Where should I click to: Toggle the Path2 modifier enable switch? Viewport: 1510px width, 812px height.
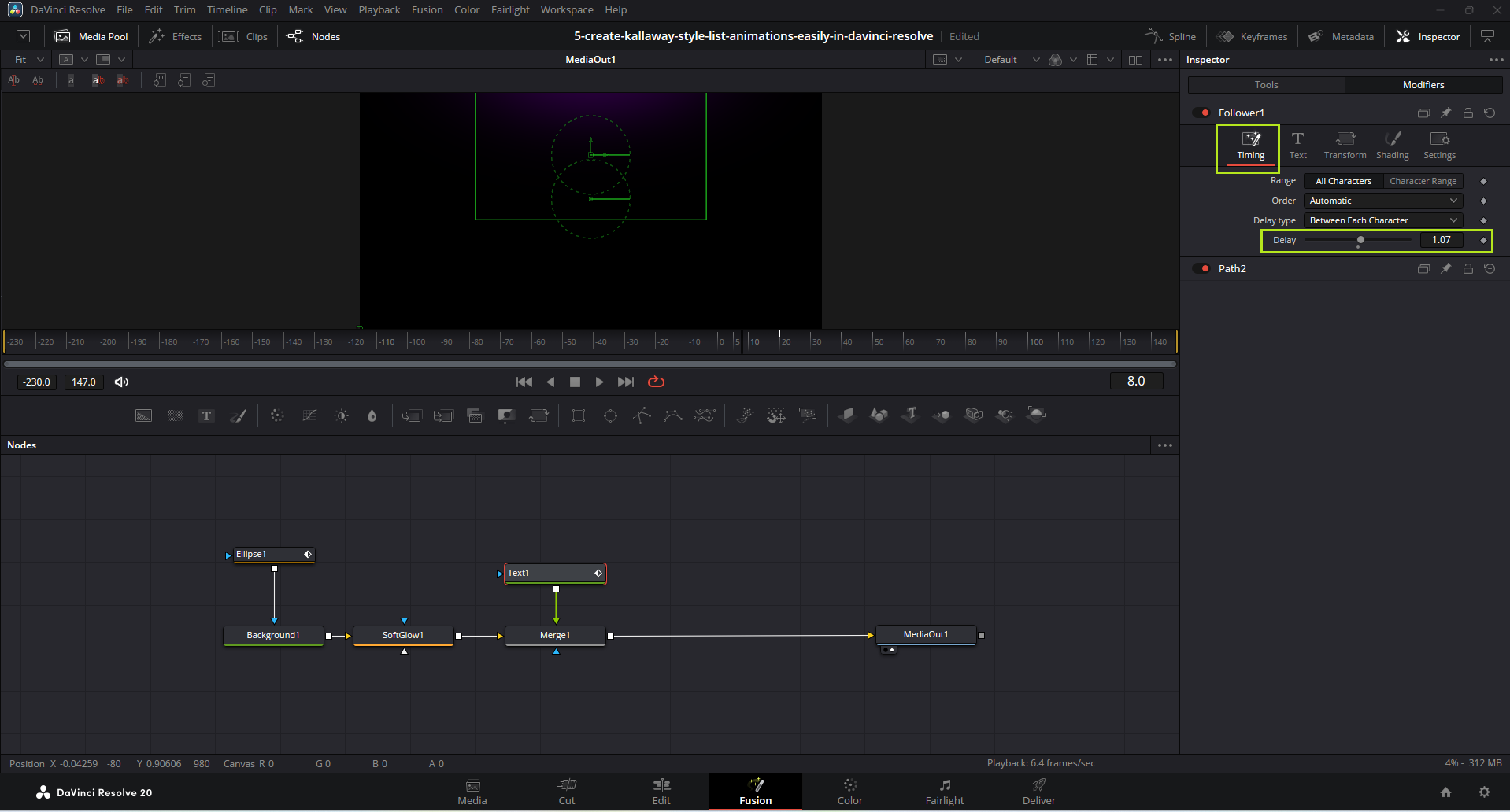(1201, 268)
